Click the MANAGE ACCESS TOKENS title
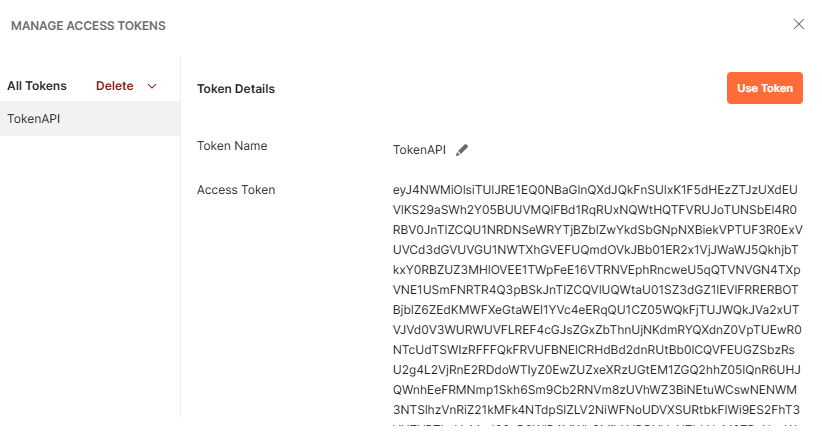The image size is (822, 434). coord(88,25)
